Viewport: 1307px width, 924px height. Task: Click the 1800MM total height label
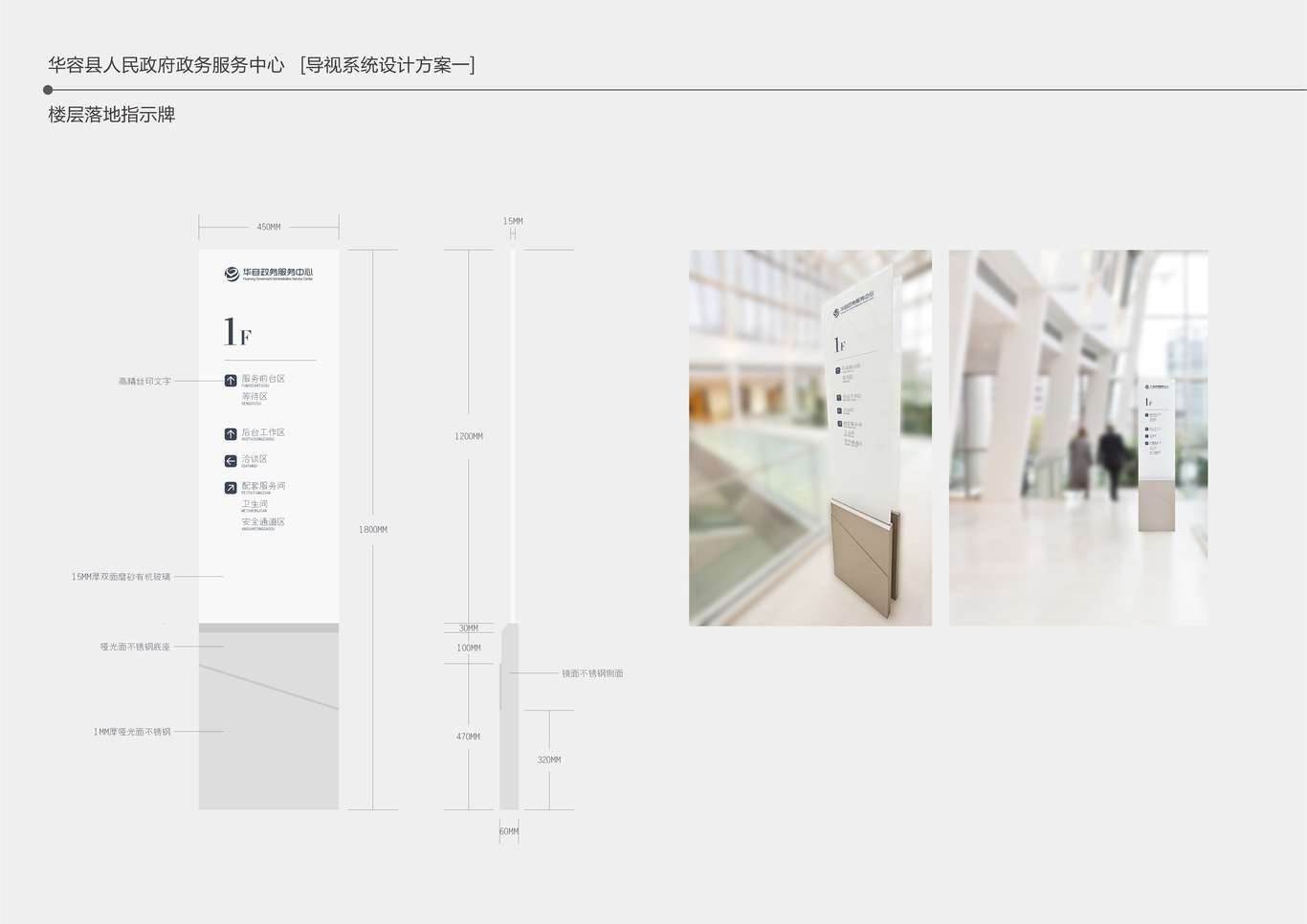(373, 530)
